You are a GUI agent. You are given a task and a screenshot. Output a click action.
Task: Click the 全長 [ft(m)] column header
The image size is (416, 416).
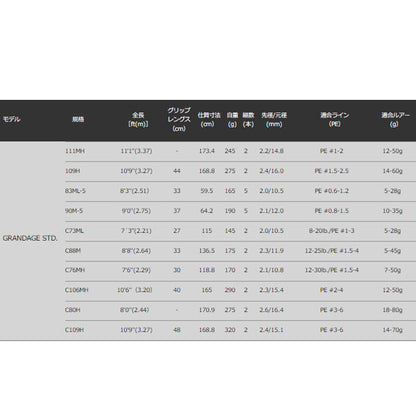point(138,120)
